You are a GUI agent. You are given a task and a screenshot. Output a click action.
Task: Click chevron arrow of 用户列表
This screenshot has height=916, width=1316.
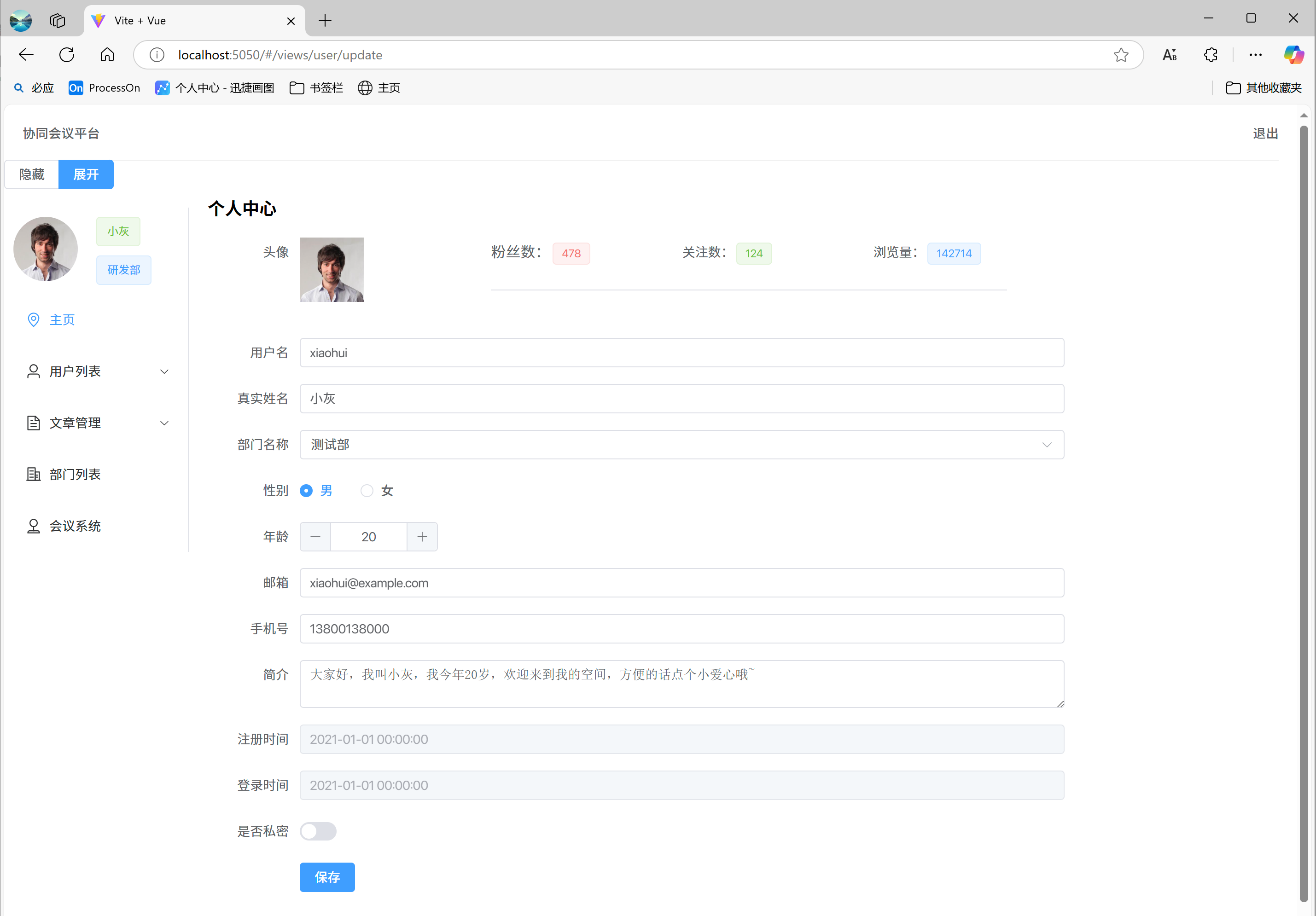click(x=164, y=372)
